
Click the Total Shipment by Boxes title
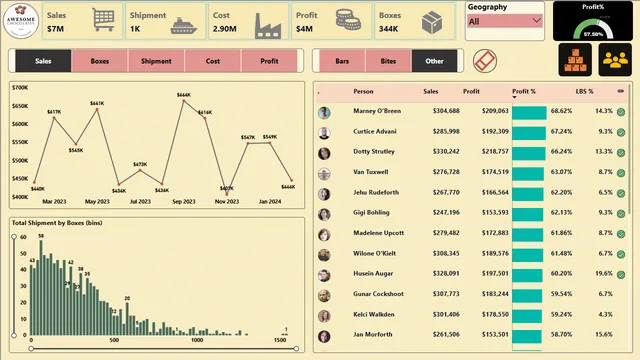tap(57, 223)
